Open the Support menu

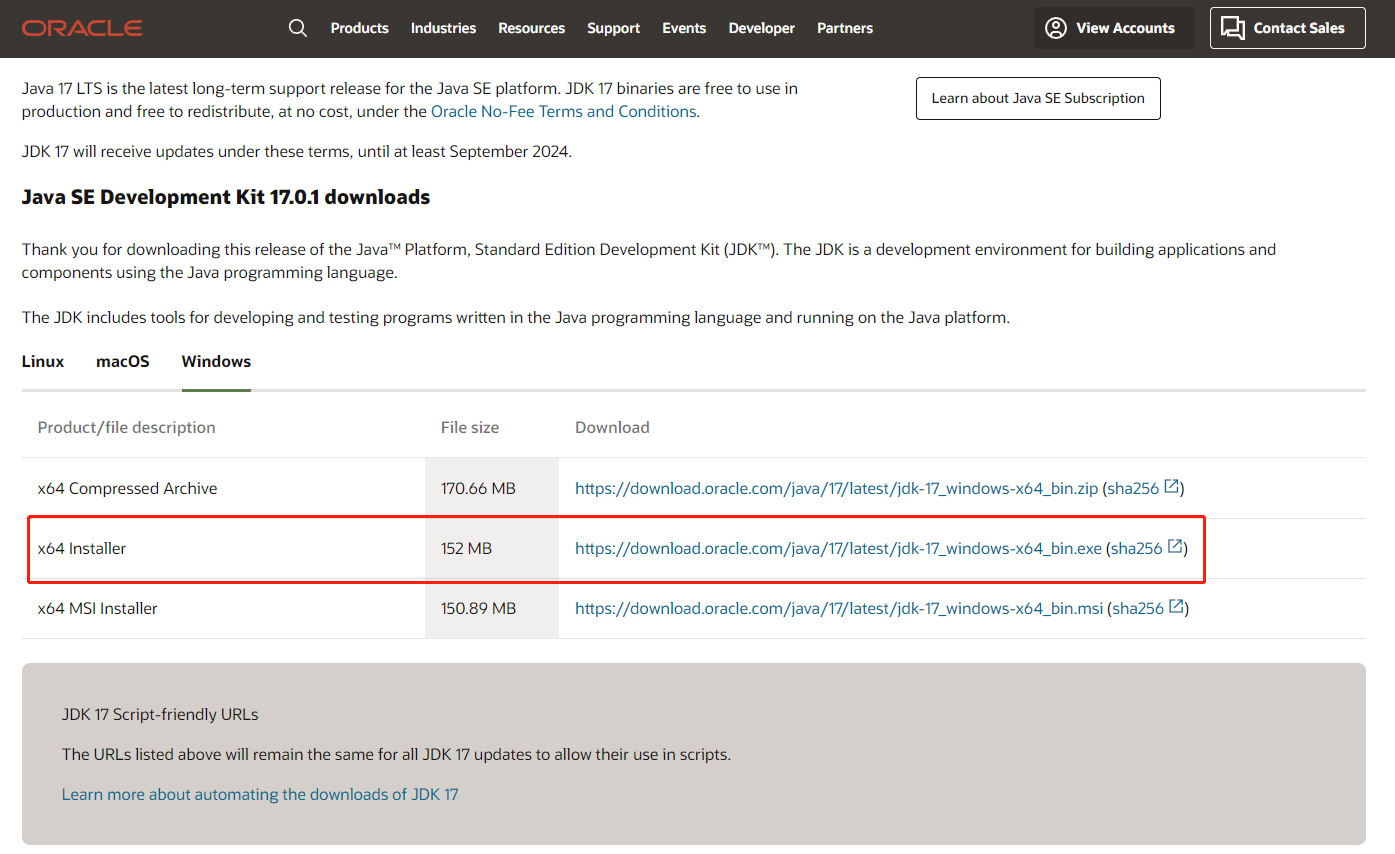(613, 28)
